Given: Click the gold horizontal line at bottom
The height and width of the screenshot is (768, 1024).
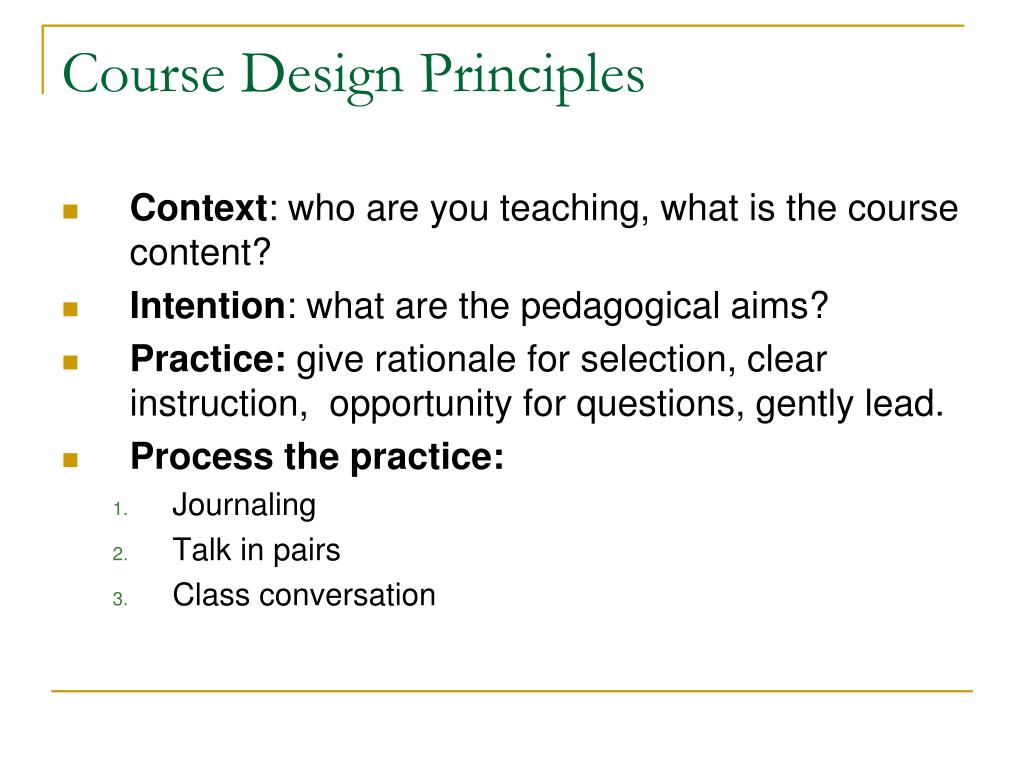Looking at the screenshot, I should point(512,690).
